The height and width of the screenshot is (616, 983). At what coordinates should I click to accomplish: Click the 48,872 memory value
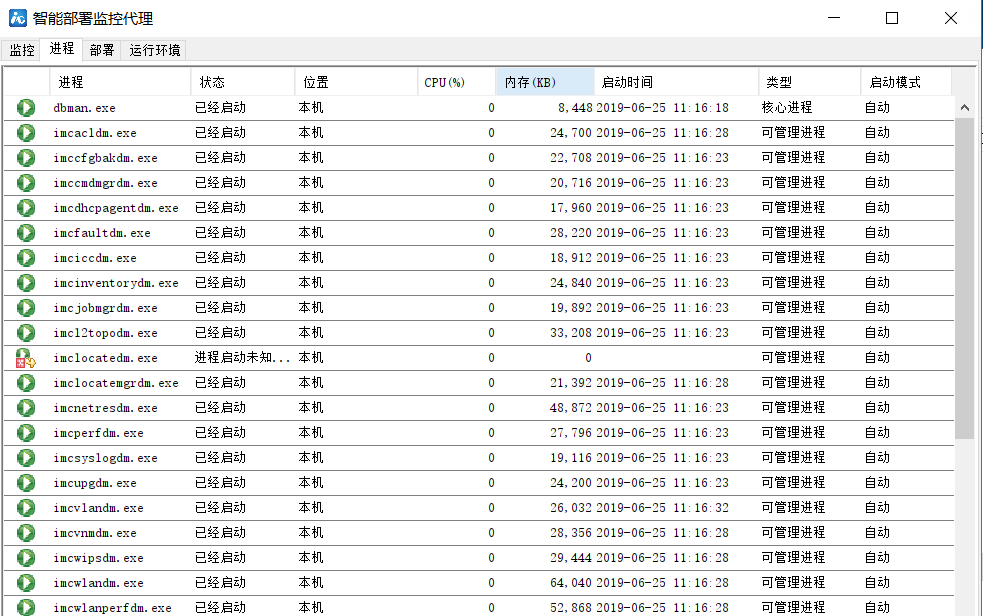coord(571,408)
